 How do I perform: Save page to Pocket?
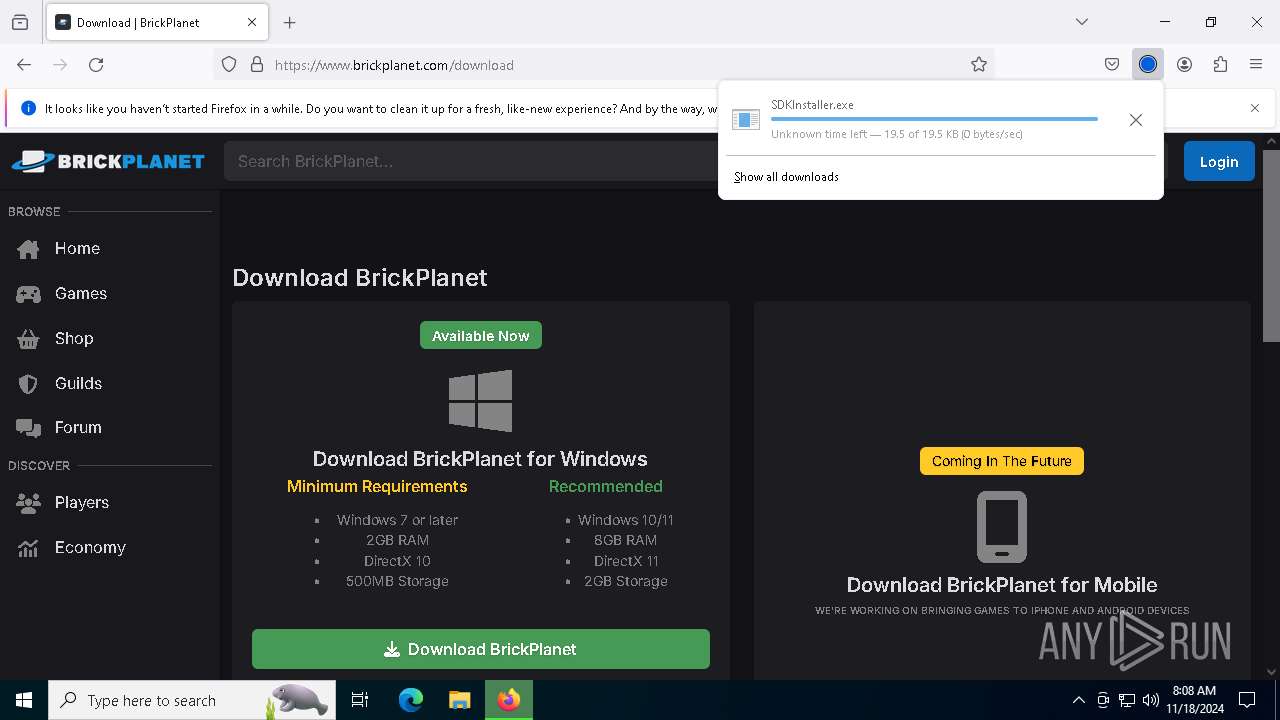pos(1112,64)
